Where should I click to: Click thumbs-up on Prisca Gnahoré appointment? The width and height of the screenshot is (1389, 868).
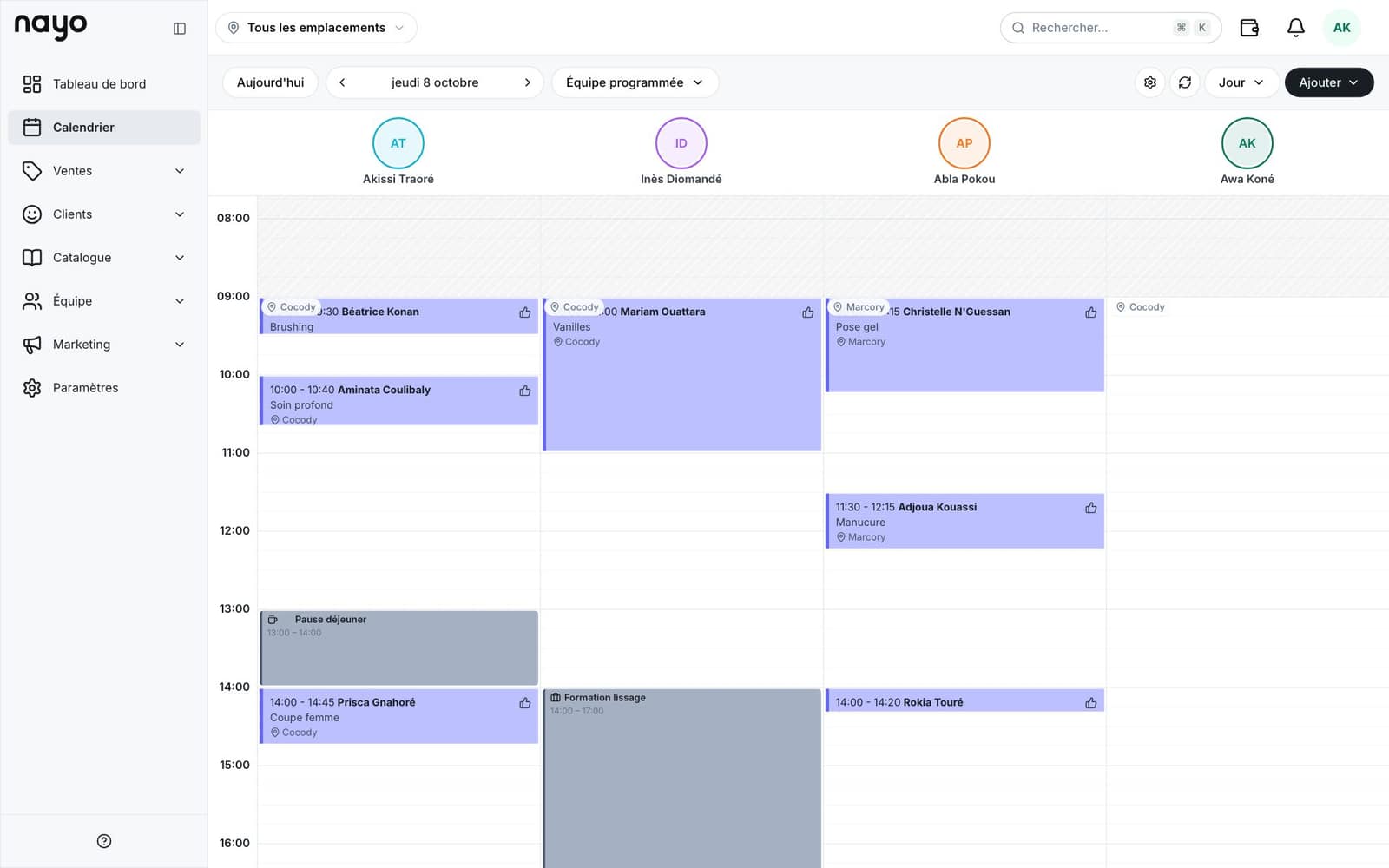[x=524, y=703]
